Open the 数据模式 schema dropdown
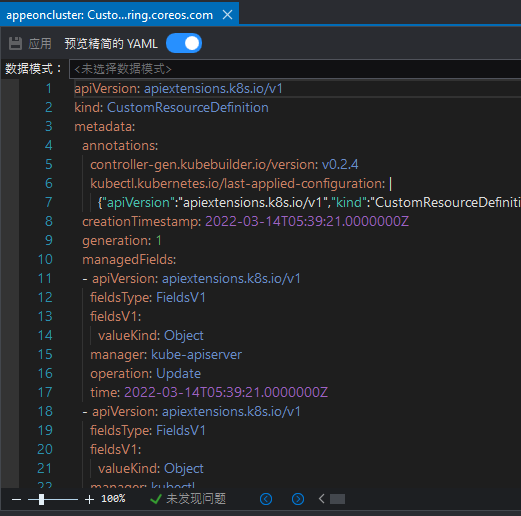This screenshot has height=516, width=521. (x=295, y=69)
